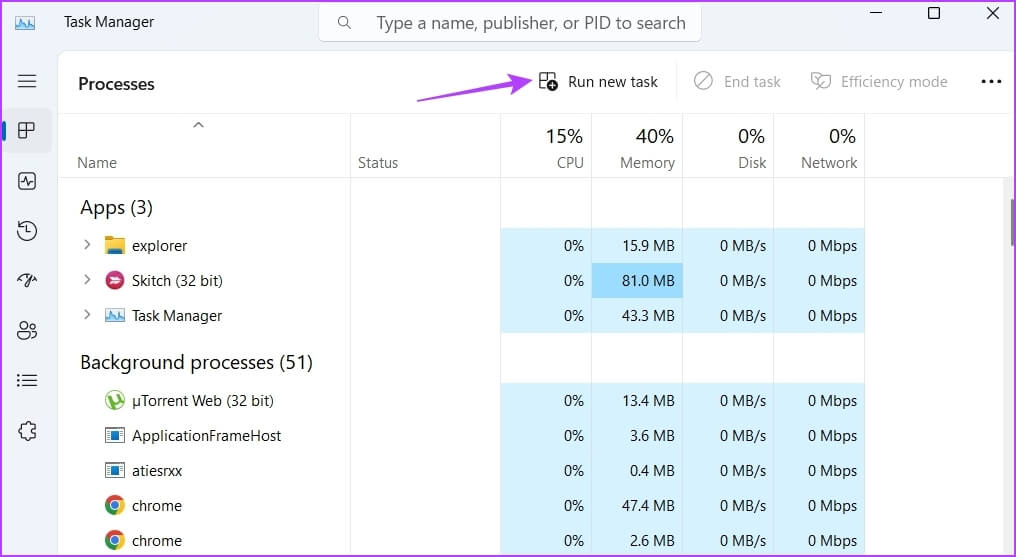Open the Services page from sidebar
This screenshot has height=557, width=1016.
pos(27,431)
